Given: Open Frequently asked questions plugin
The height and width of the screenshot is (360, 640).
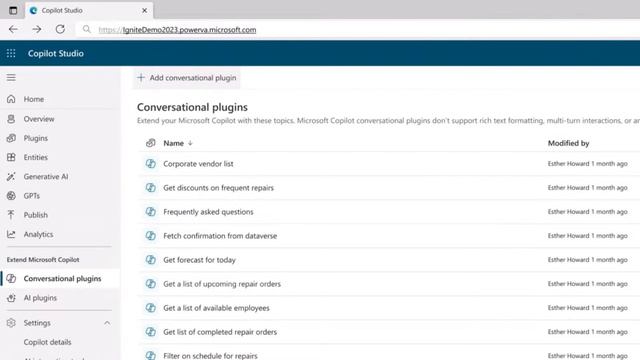Looking at the screenshot, I should point(208,212).
